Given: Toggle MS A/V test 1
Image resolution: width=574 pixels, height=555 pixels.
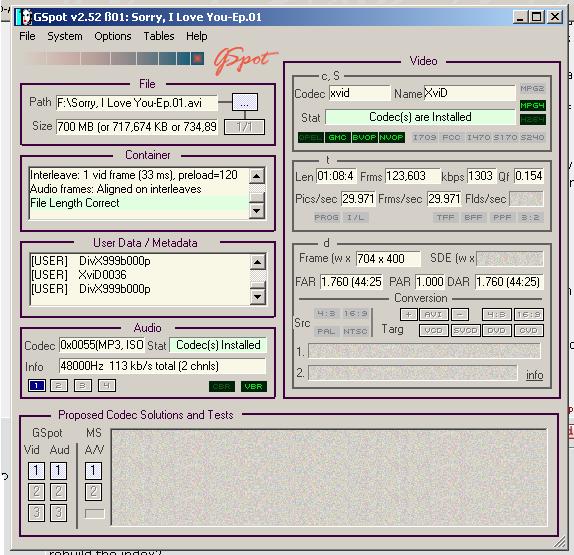Looking at the screenshot, I should (x=93, y=470).
